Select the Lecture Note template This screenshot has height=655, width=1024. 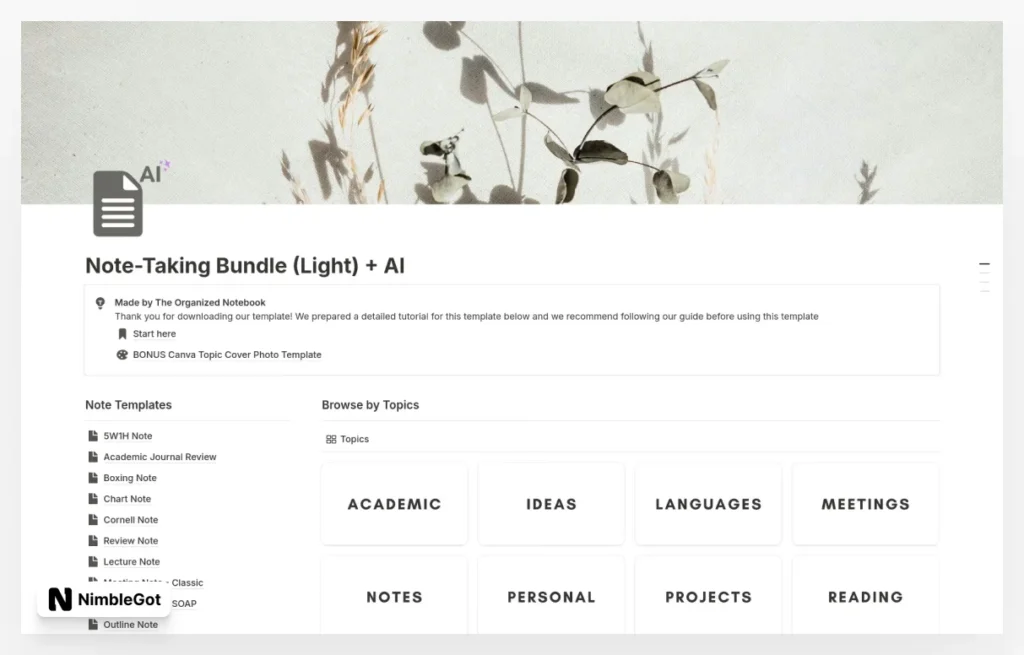click(x=131, y=561)
